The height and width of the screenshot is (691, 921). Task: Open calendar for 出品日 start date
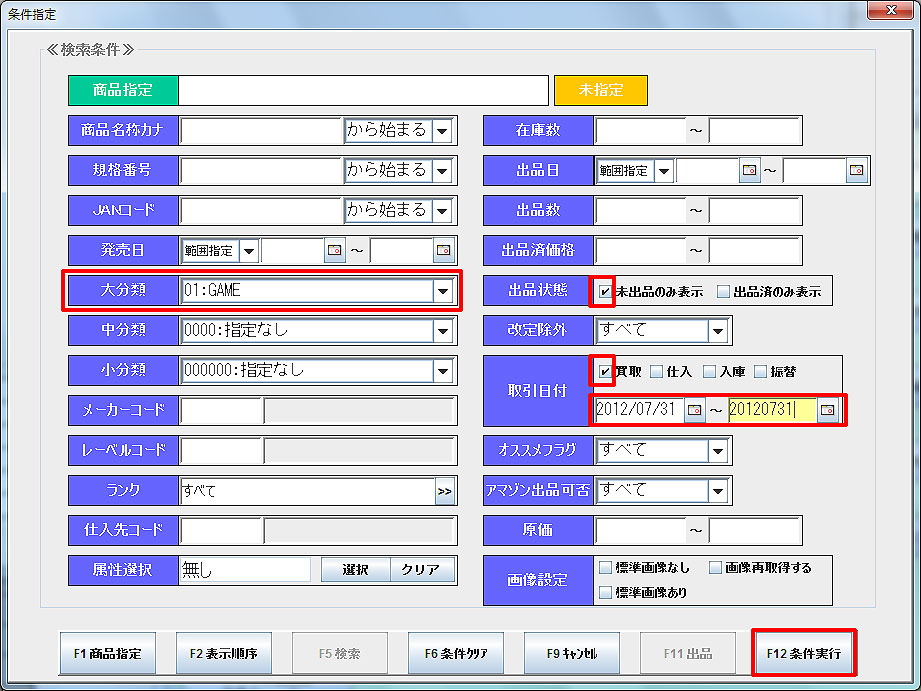750,170
